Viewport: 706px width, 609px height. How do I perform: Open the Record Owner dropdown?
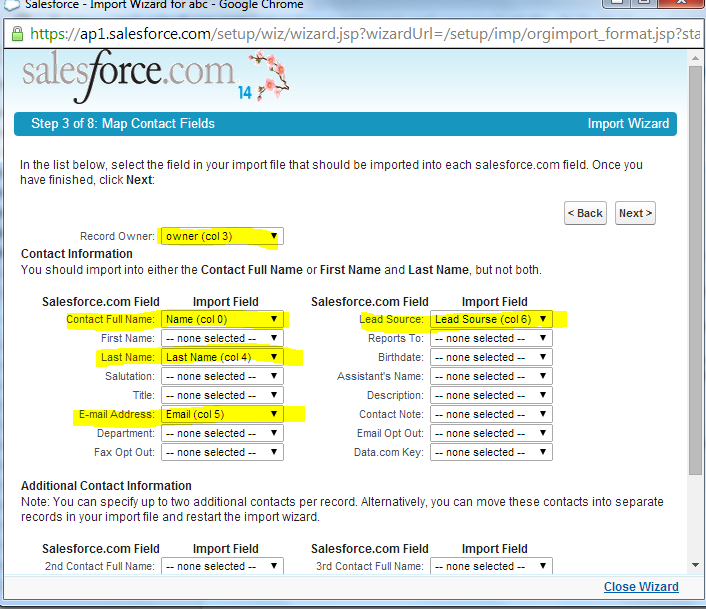(x=222, y=236)
